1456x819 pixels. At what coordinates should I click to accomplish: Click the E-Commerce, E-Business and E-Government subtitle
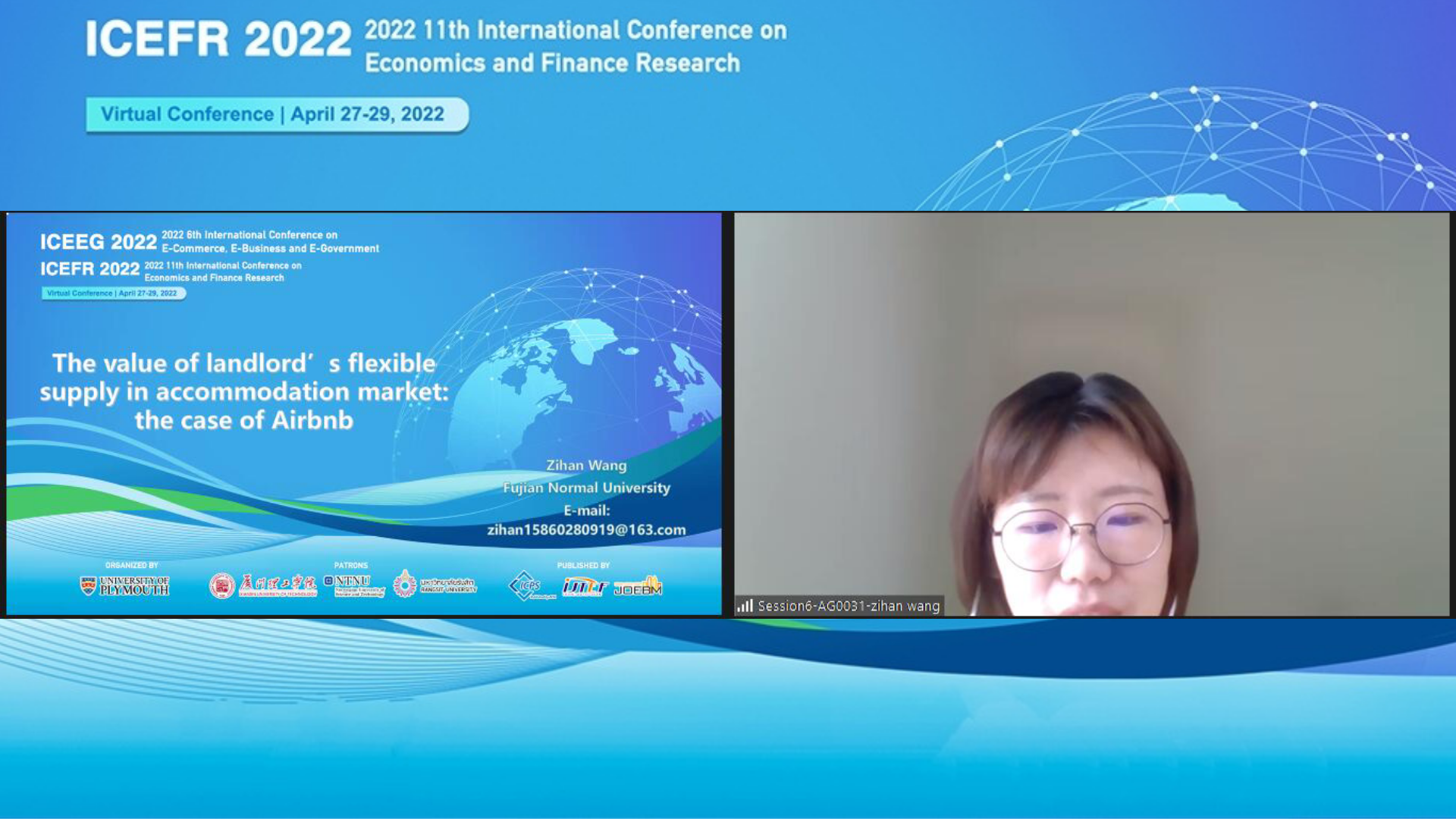pyautogui.click(x=270, y=248)
